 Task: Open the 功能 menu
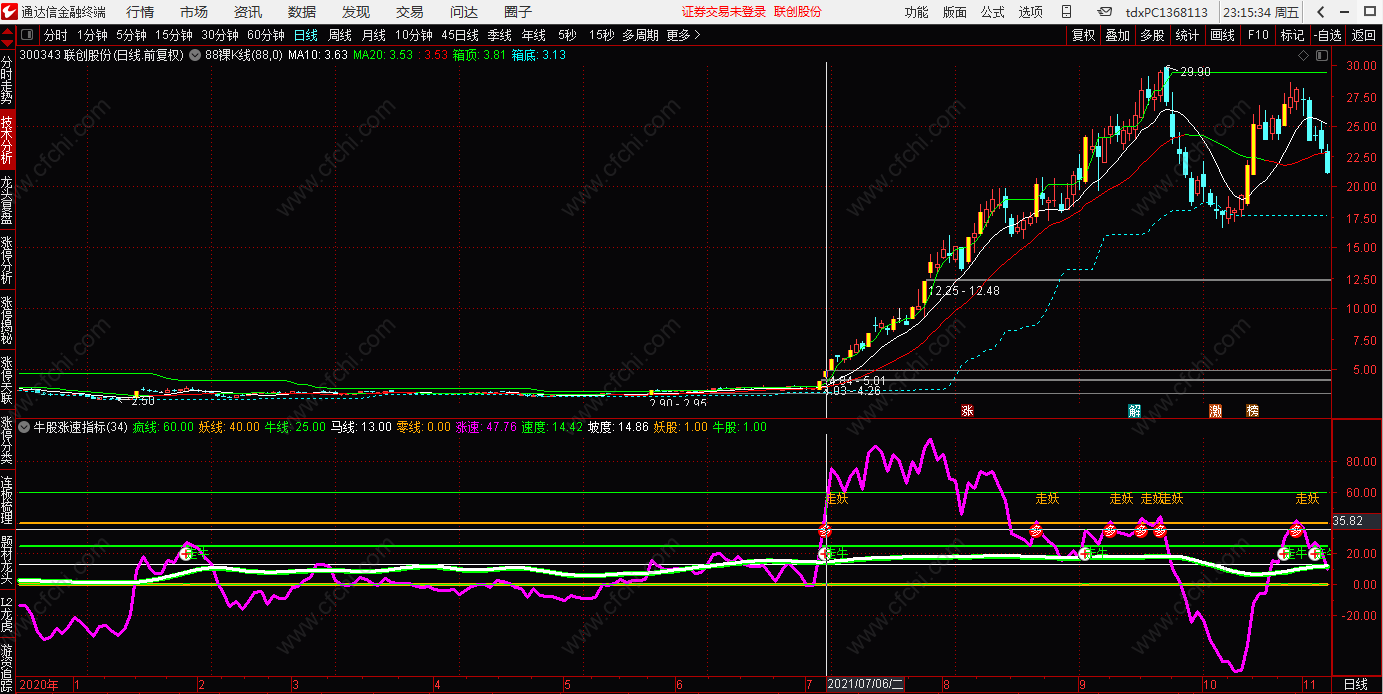pyautogui.click(x=916, y=12)
